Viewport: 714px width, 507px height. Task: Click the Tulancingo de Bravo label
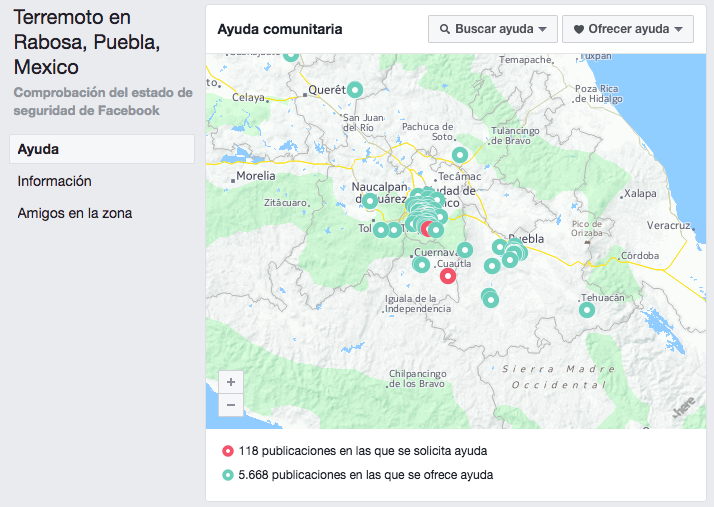click(x=515, y=136)
